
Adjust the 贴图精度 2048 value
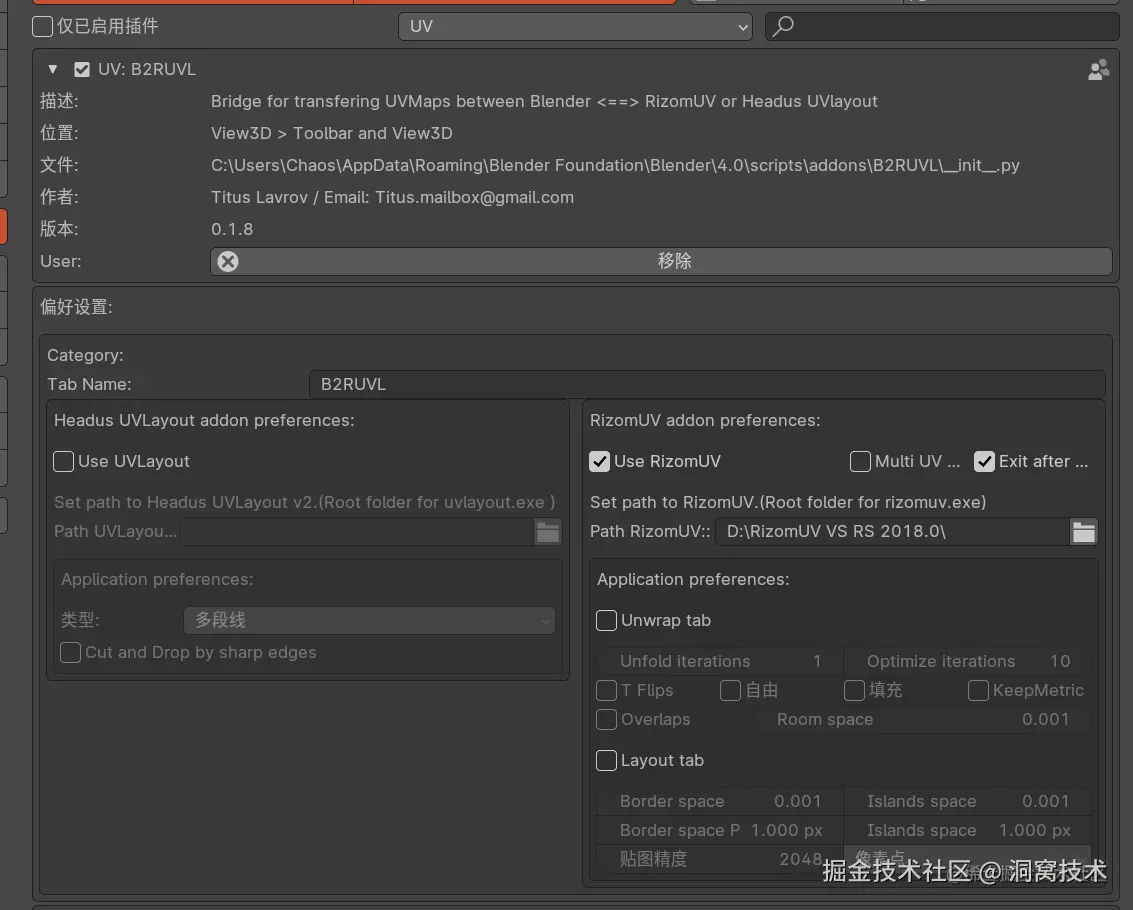click(720, 859)
